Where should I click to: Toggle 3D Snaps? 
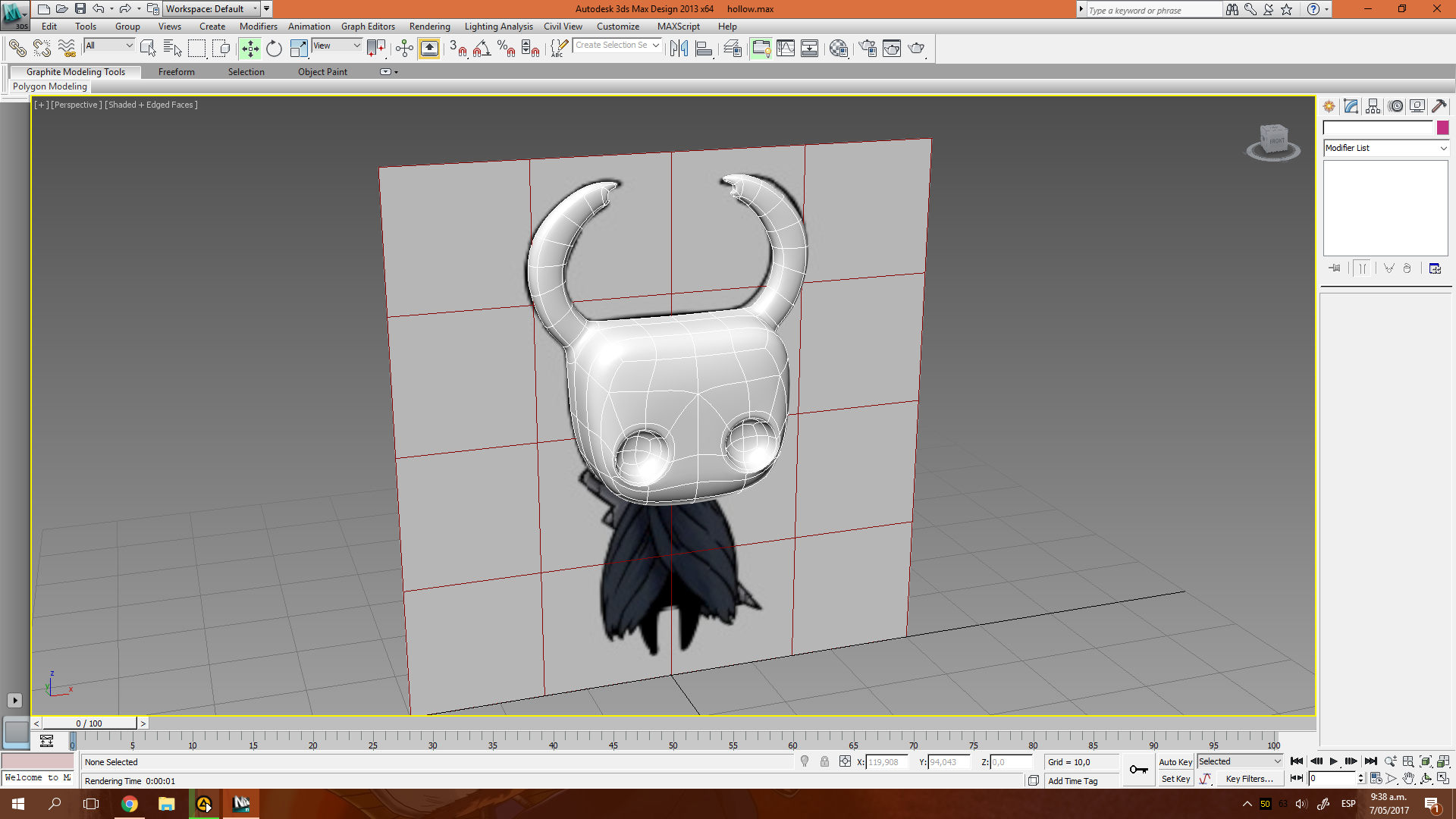coord(458,49)
